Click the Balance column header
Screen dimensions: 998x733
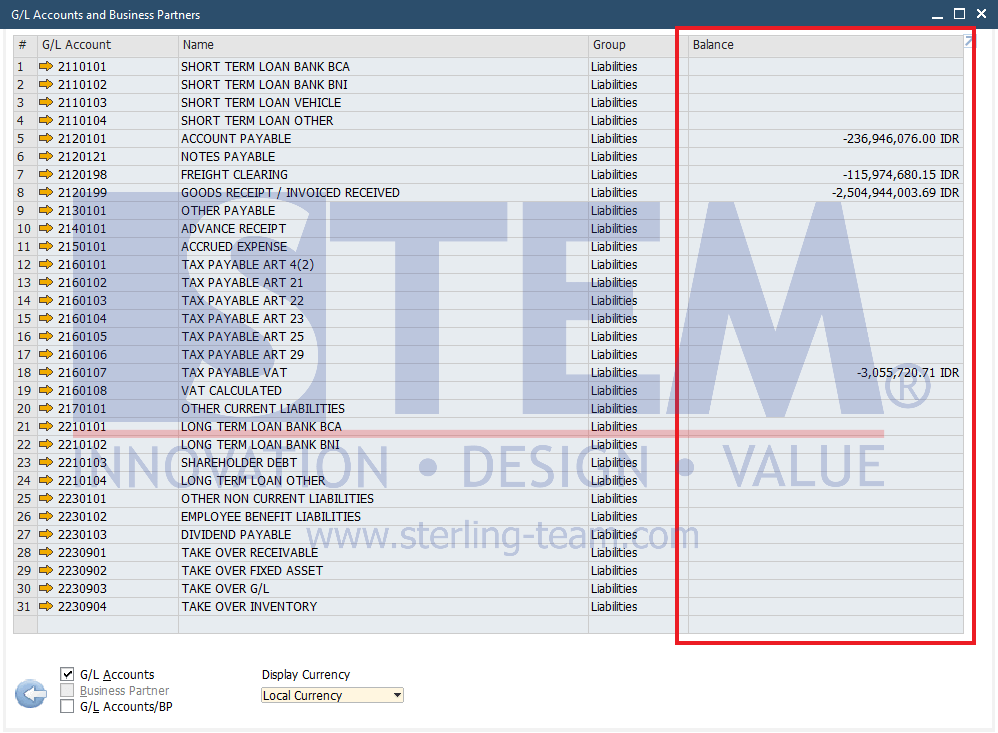pos(826,45)
